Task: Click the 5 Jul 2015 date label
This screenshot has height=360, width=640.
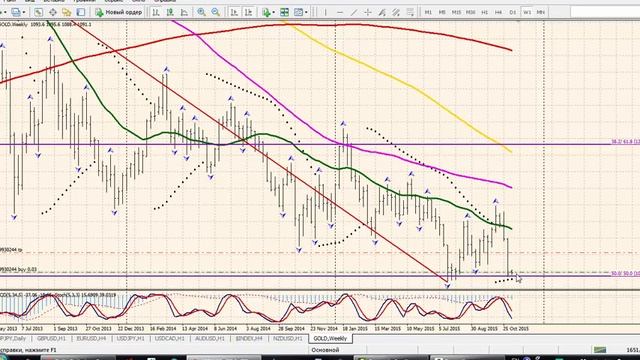Action: pos(449,328)
